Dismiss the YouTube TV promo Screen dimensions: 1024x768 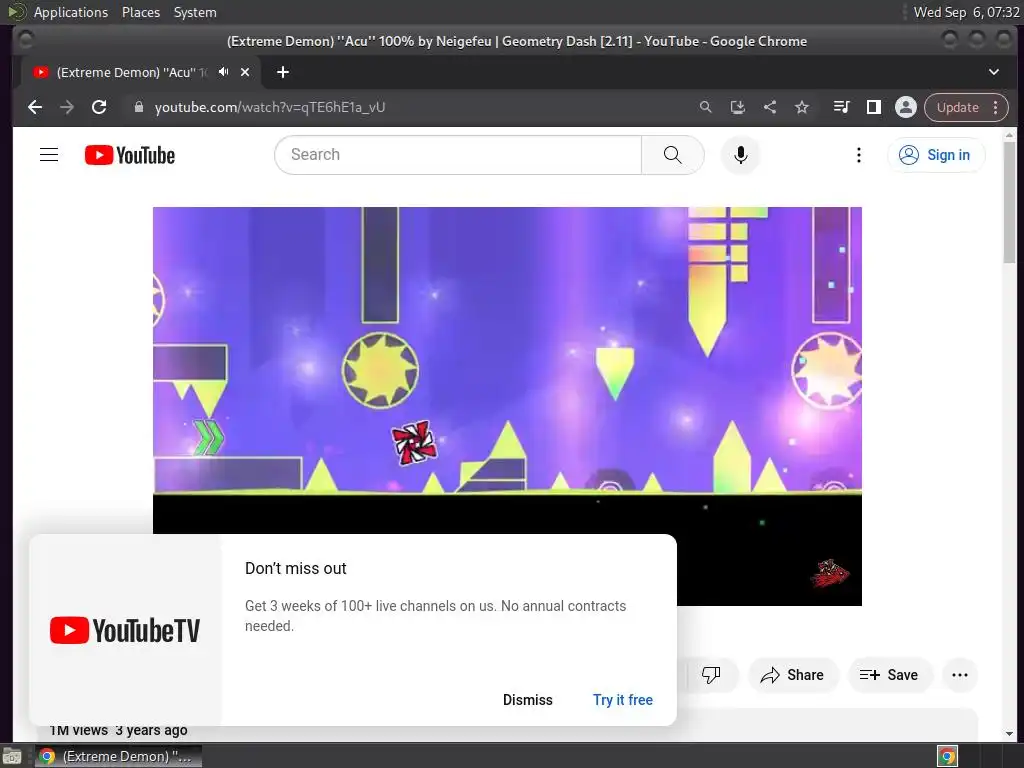click(528, 699)
